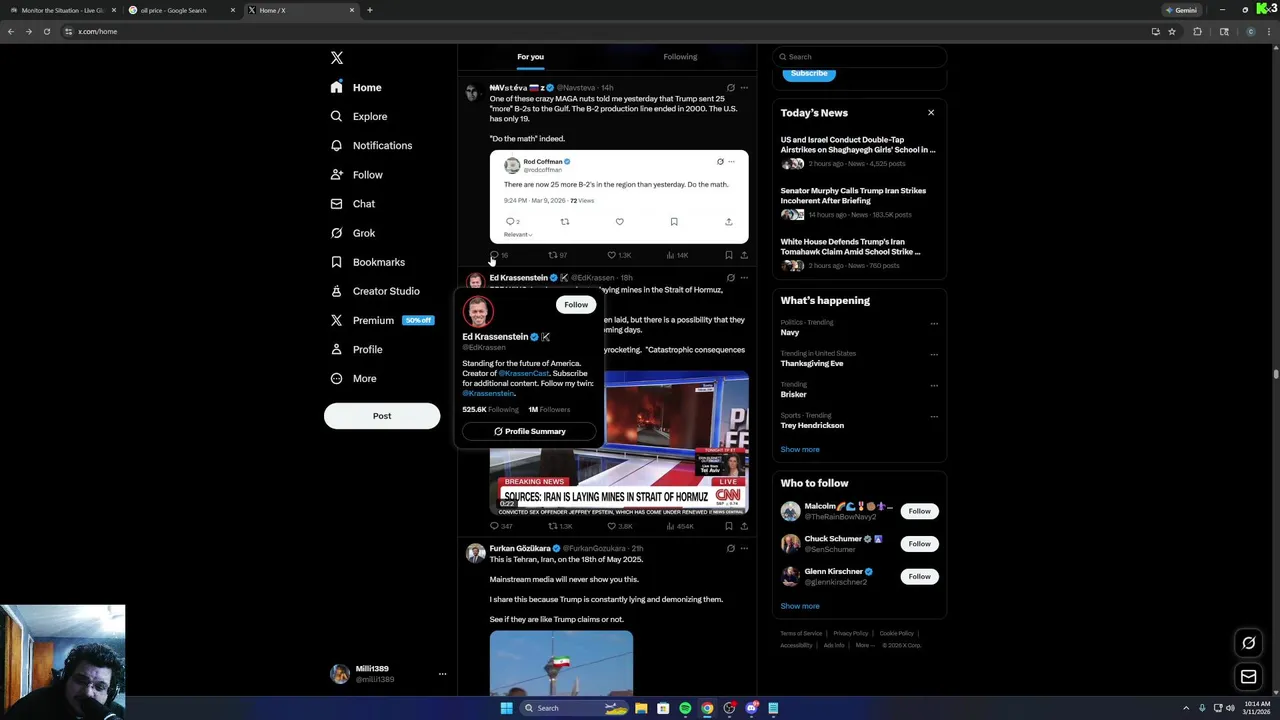The image size is (1280, 720).
Task: Switch to the For you tab
Action: [x=530, y=57]
